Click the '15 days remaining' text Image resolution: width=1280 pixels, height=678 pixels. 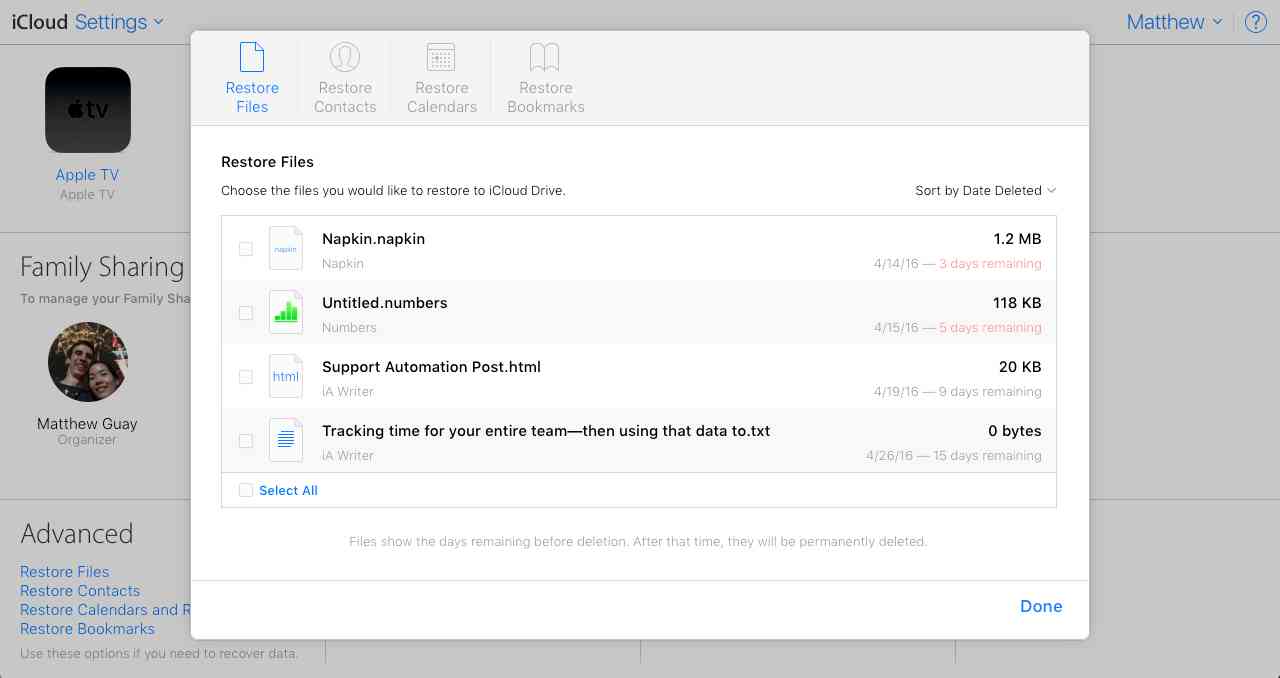[987, 456]
